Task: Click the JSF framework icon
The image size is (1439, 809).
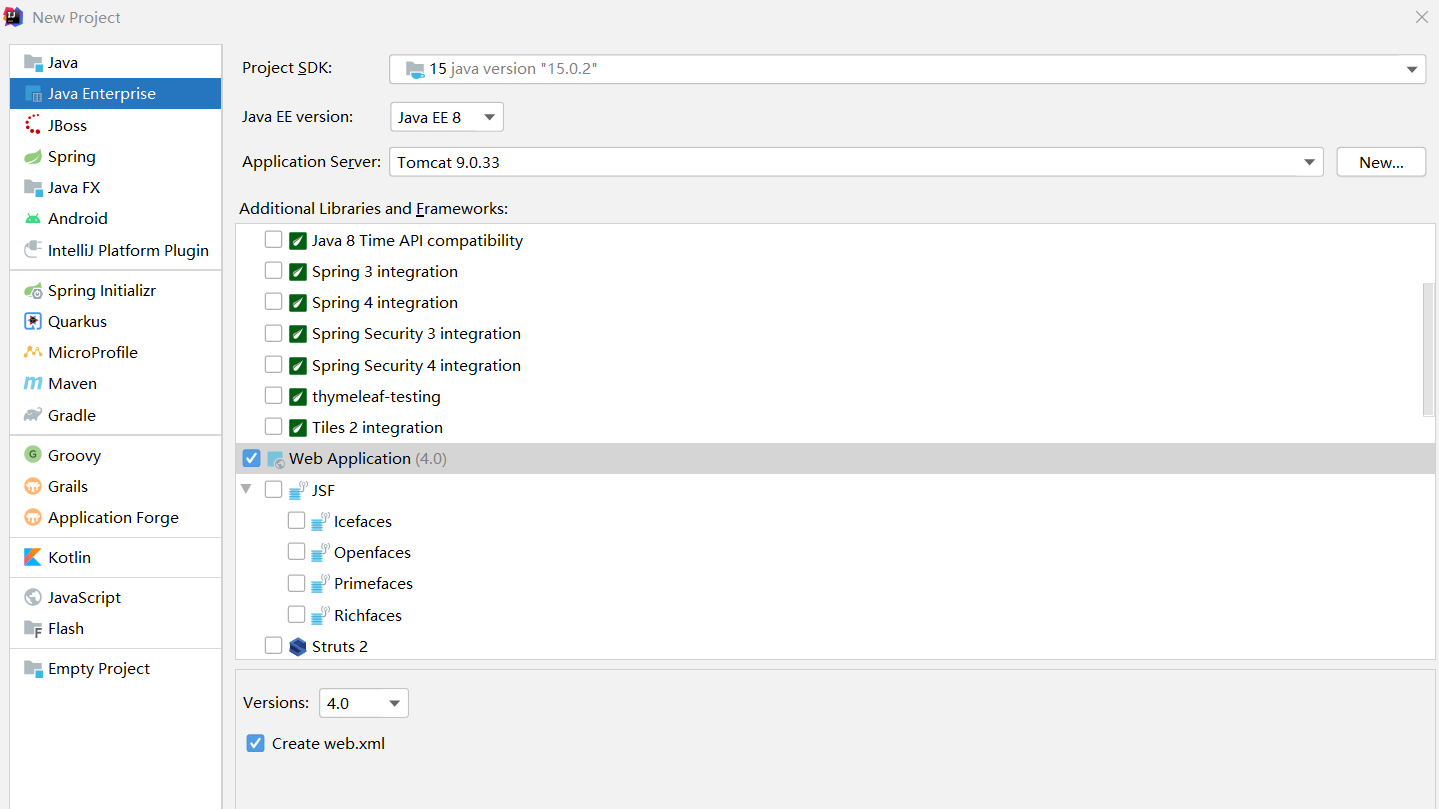Action: [298, 490]
